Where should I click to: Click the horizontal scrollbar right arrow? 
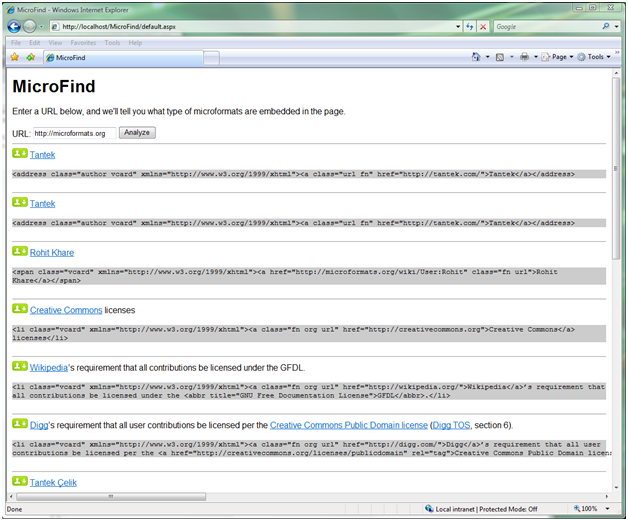(x=607, y=497)
